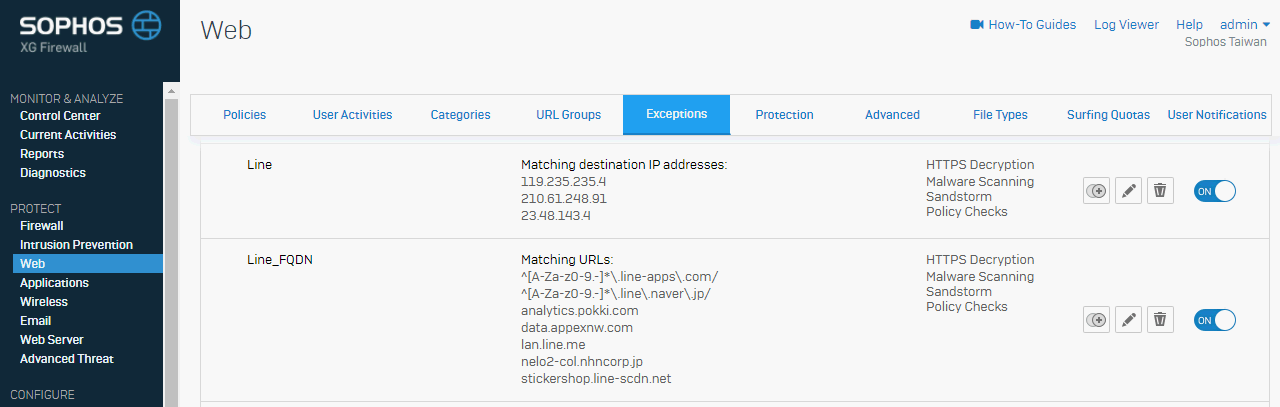Click the Line exception name

pos(259,165)
